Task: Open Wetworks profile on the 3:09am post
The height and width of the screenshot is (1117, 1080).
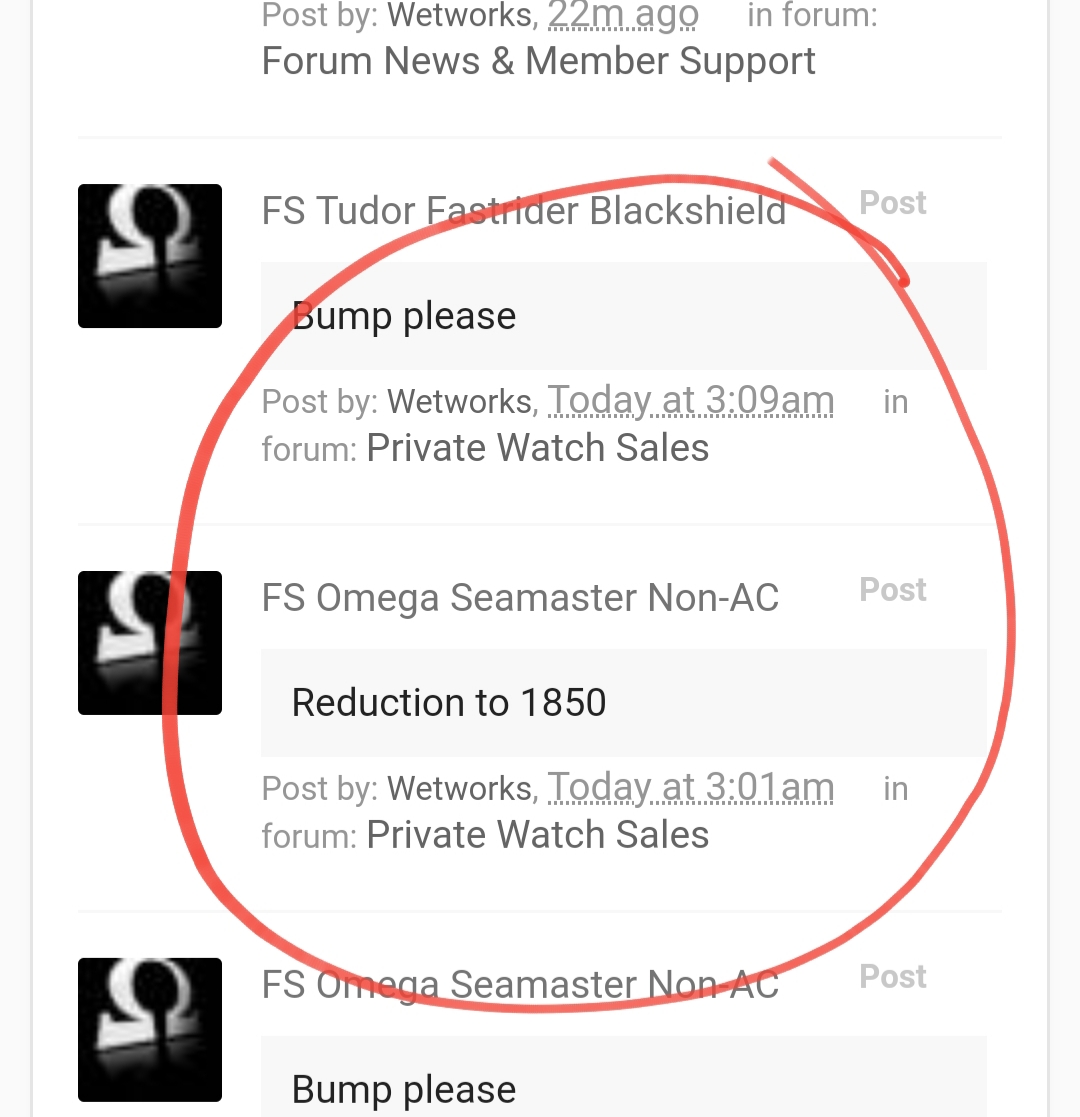Action: point(459,402)
